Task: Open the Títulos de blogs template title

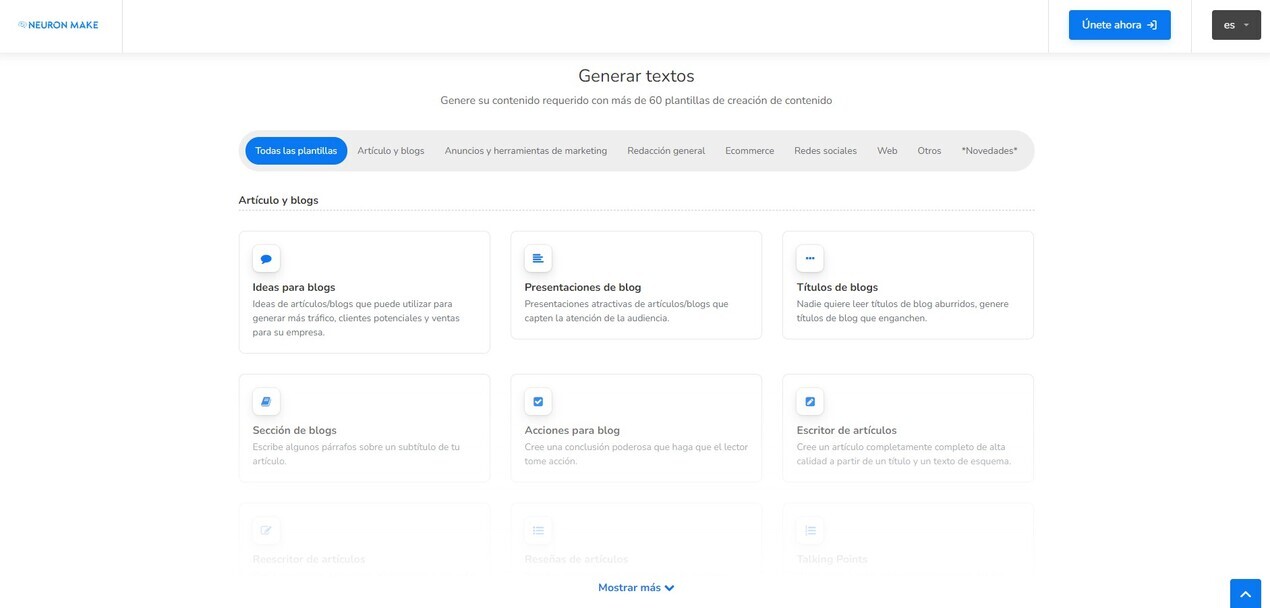Action: [x=837, y=288]
